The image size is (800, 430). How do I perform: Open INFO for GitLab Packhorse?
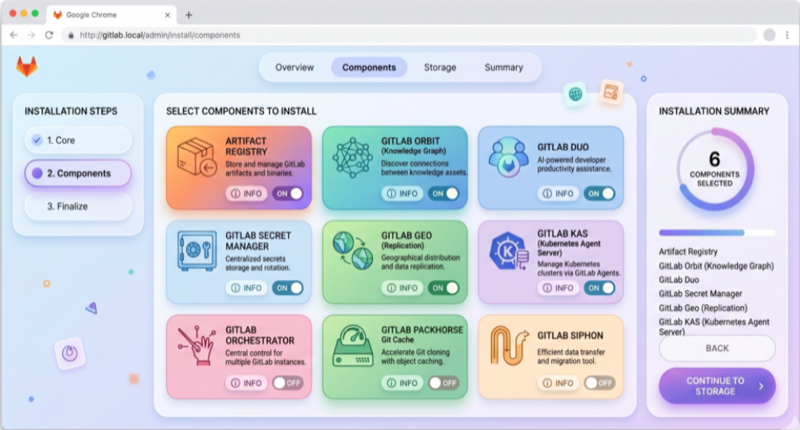(x=402, y=383)
